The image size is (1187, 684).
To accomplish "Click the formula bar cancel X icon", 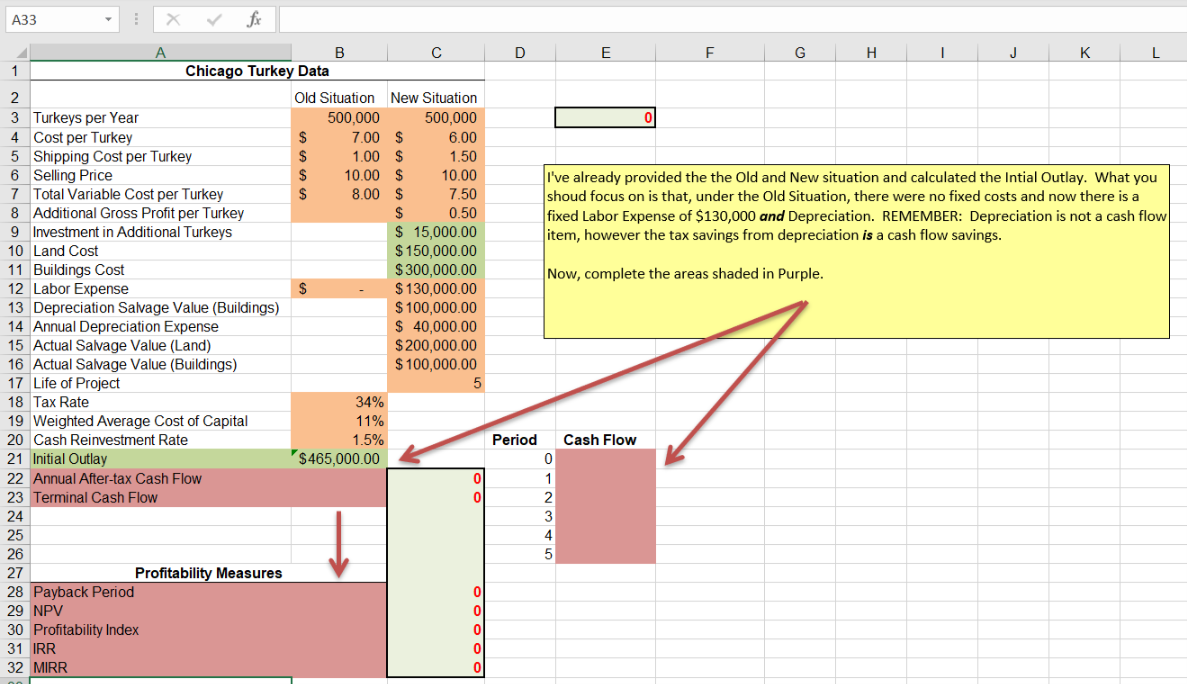I will click(173, 20).
